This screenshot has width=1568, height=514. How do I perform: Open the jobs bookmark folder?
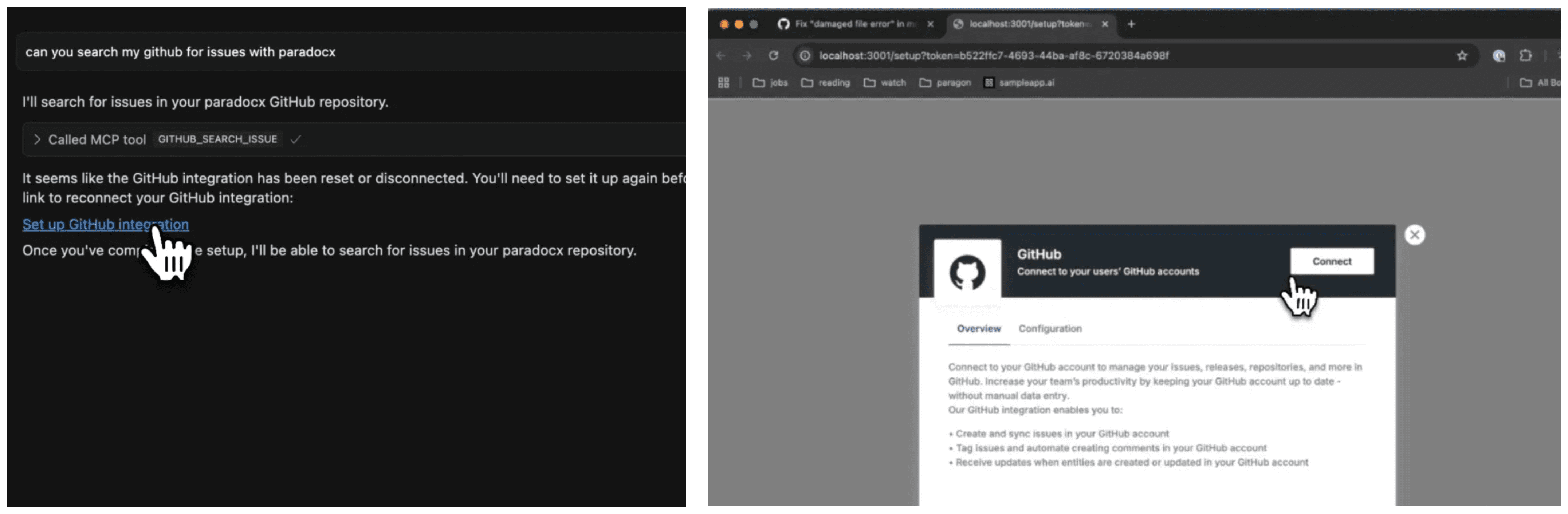[770, 83]
